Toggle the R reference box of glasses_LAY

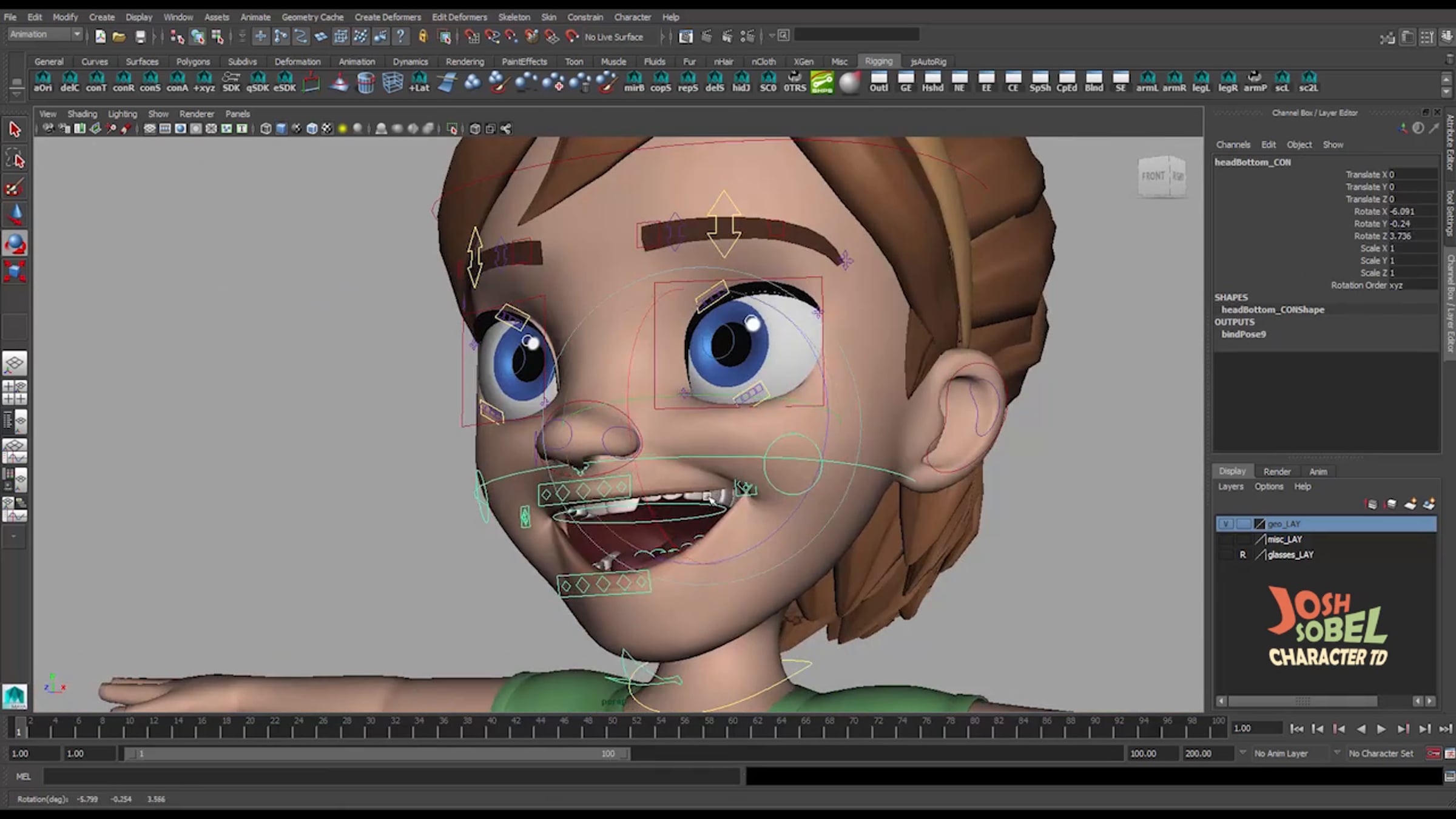coord(1243,554)
